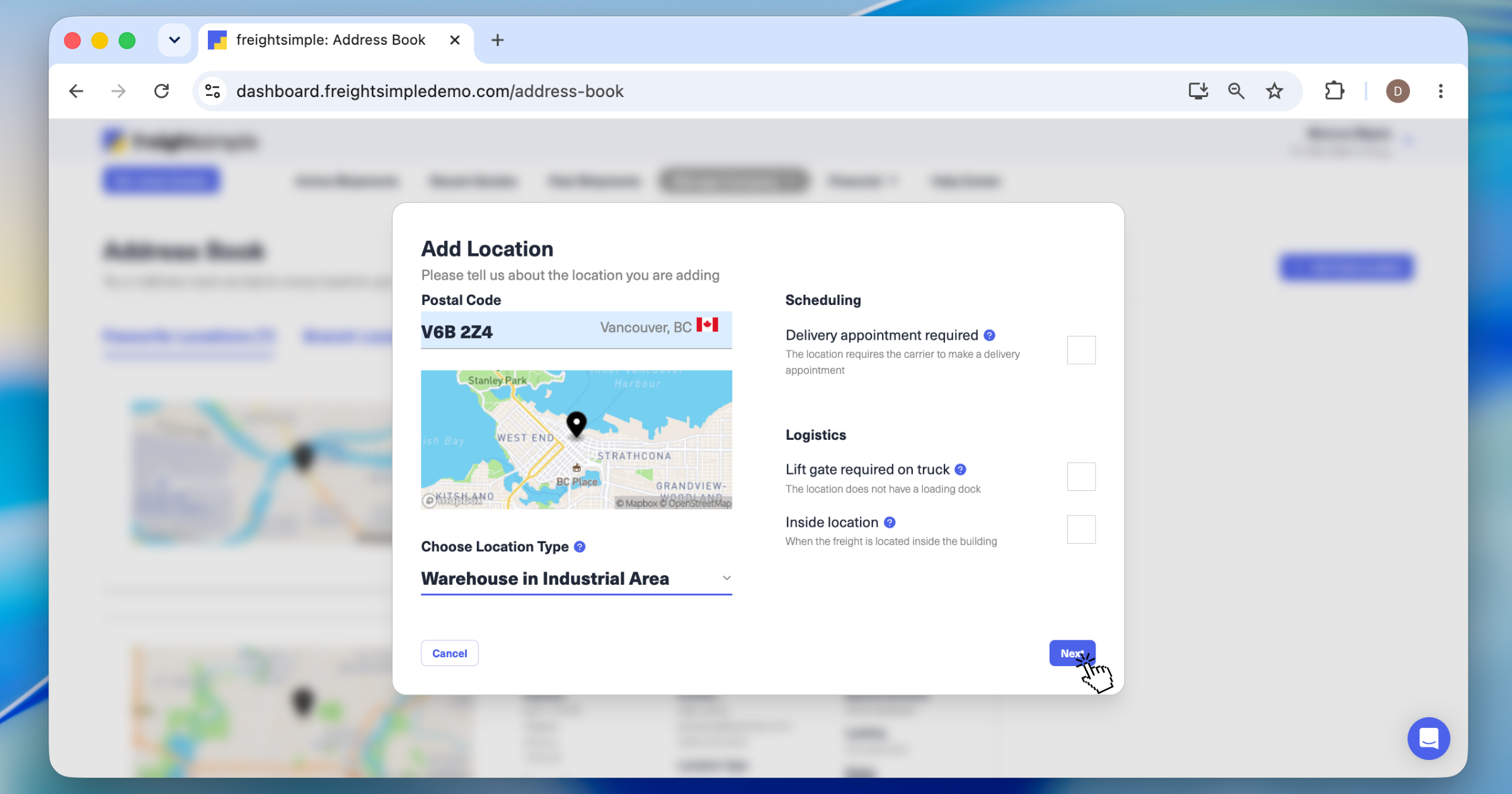Enable Delivery appointment required checkbox

1081,350
